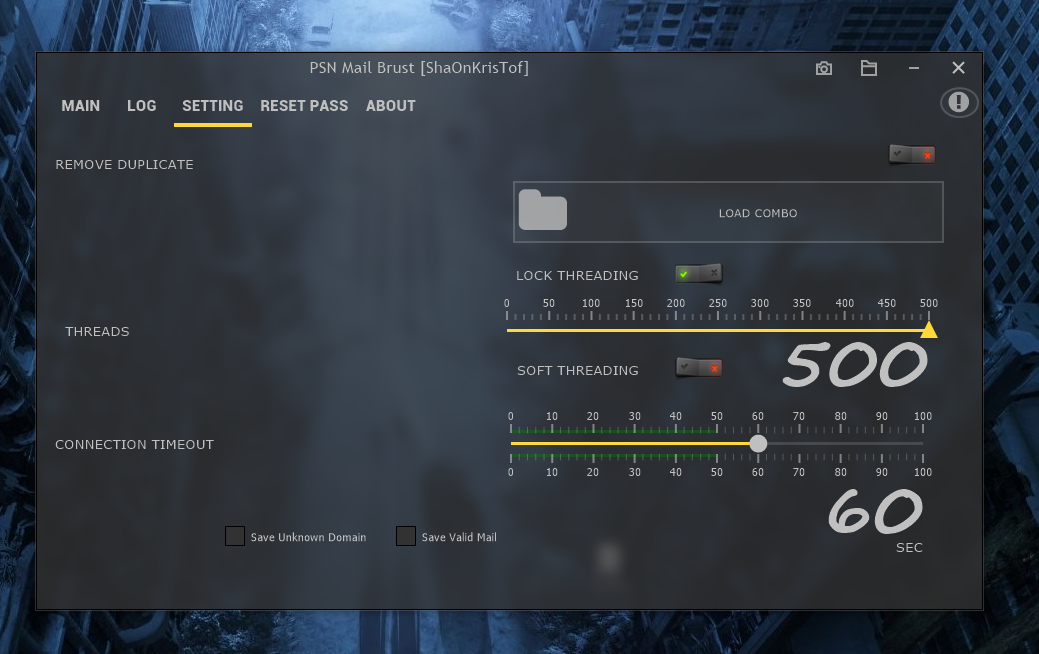Screen dimensions: 1039x654
Task: Toggle the Remove Duplicate switch
Action: coord(912,154)
